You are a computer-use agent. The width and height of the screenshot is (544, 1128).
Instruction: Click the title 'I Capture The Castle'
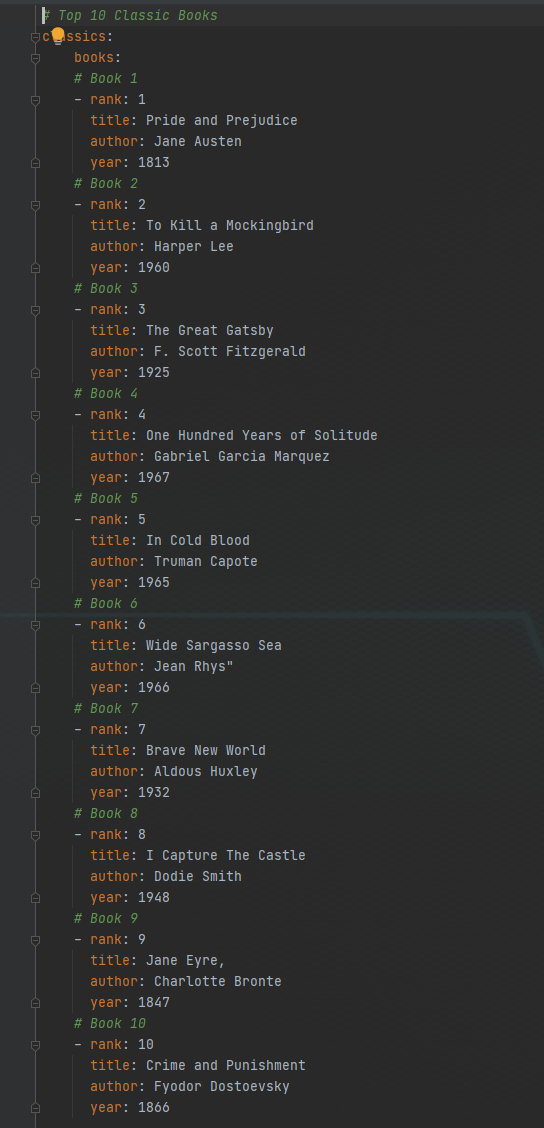pyautogui.click(x=226, y=856)
